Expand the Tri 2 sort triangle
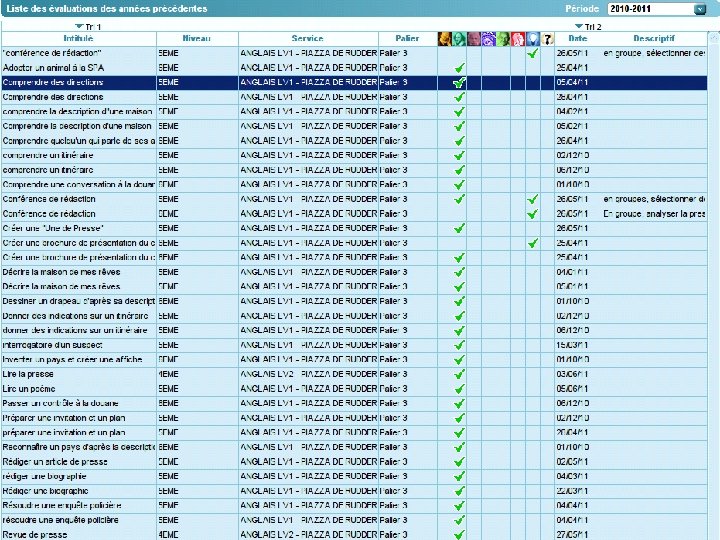The width and height of the screenshot is (720, 540). click(x=579, y=26)
